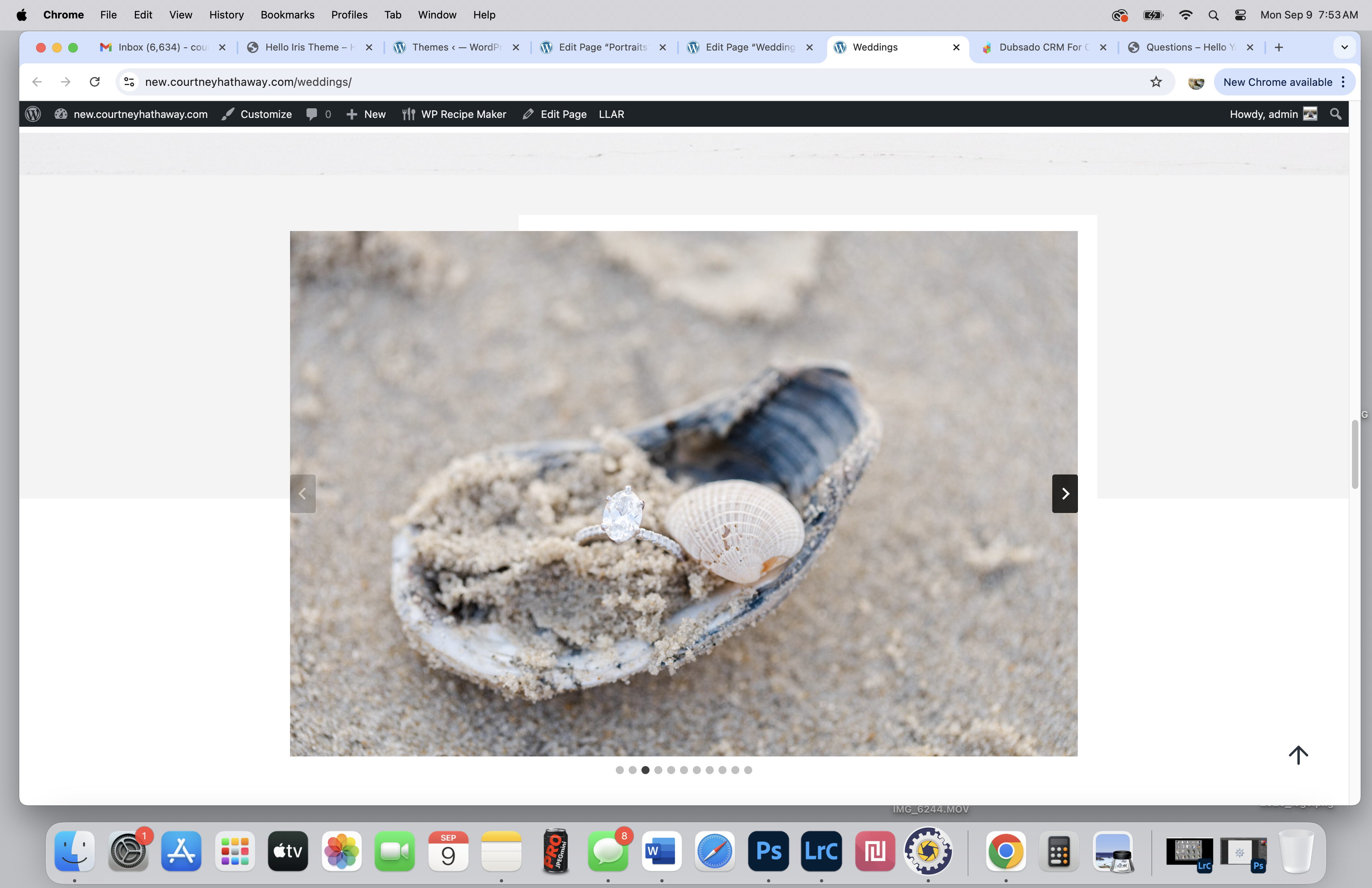Viewport: 1372px width, 888px height.
Task: Open WordPress logo menu in admin bar
Action: 33,114
